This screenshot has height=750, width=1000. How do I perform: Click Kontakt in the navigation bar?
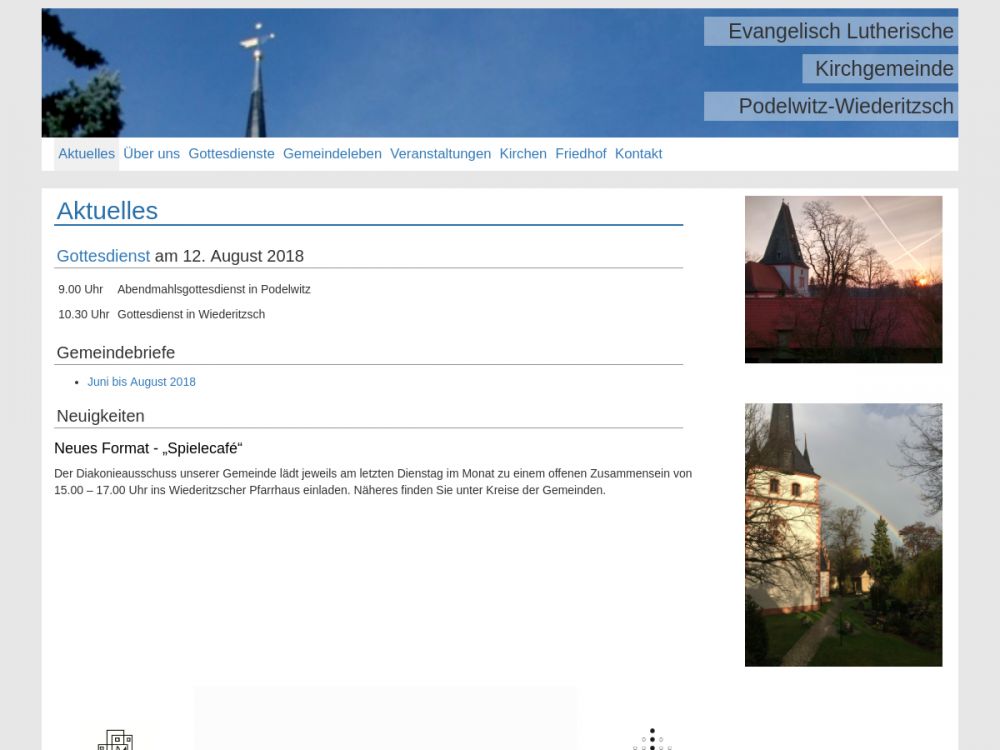pos(638,154)
